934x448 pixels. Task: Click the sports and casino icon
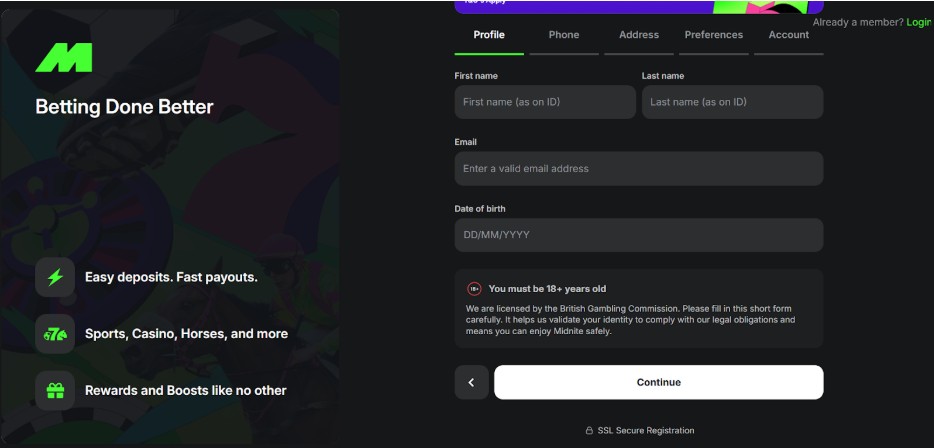pyautogui.click(x=55, y=334)
